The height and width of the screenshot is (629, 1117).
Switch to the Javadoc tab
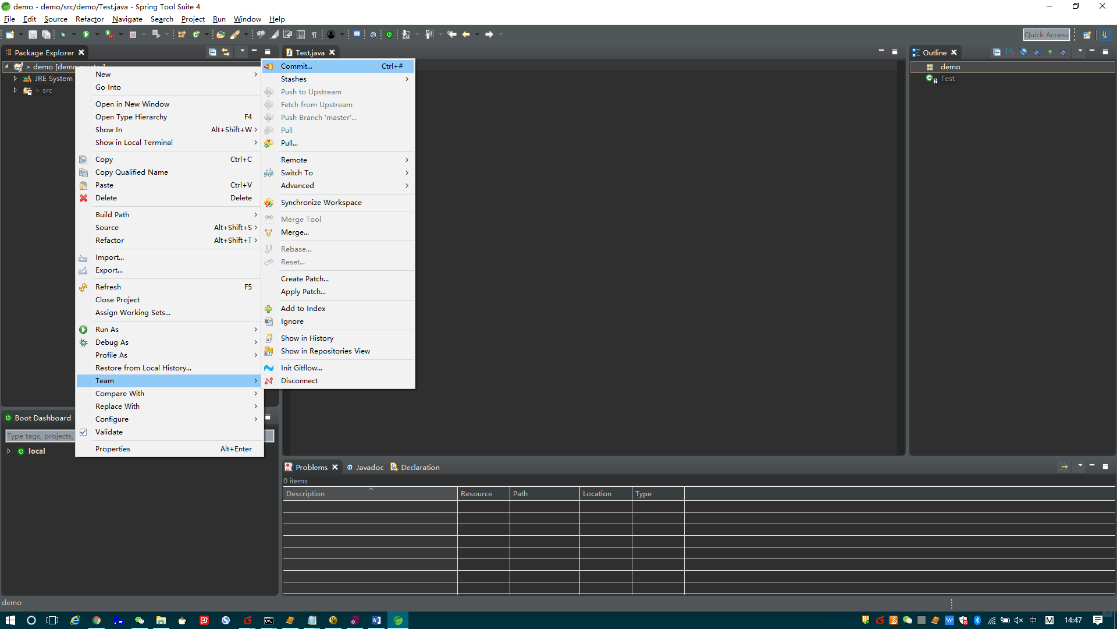[x=366, y=467]
